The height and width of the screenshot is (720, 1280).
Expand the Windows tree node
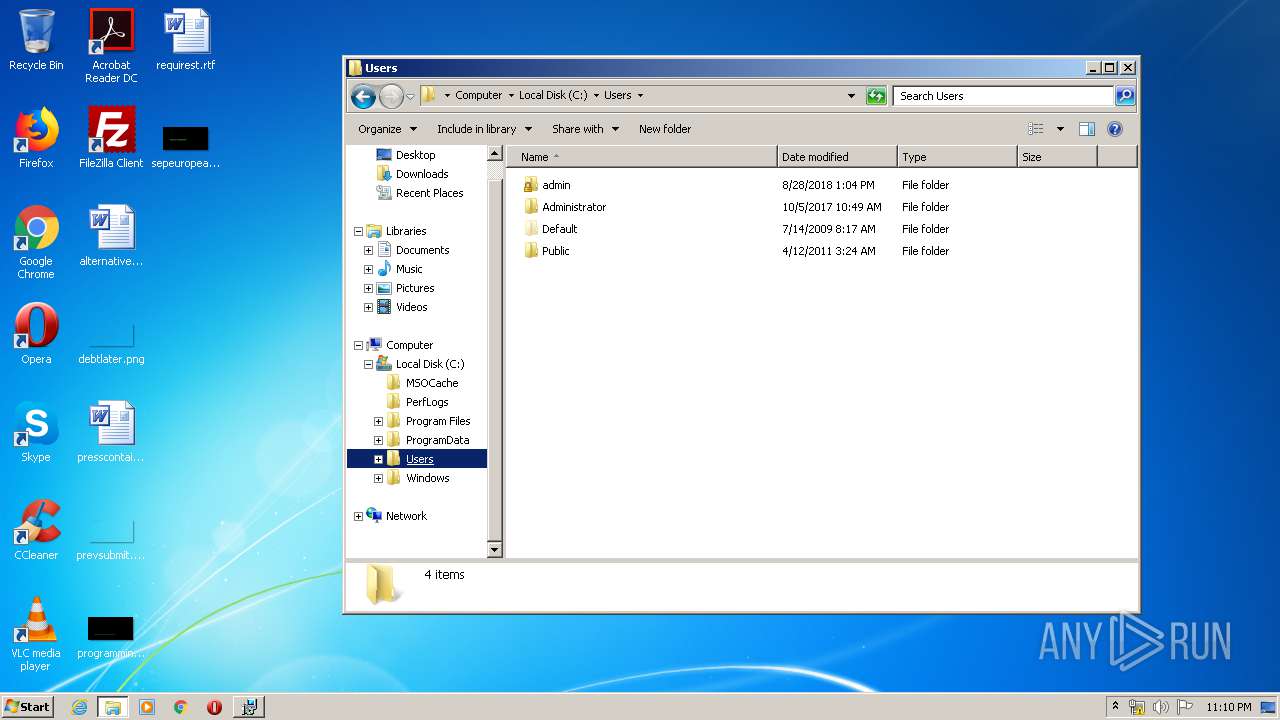(378, 478)
